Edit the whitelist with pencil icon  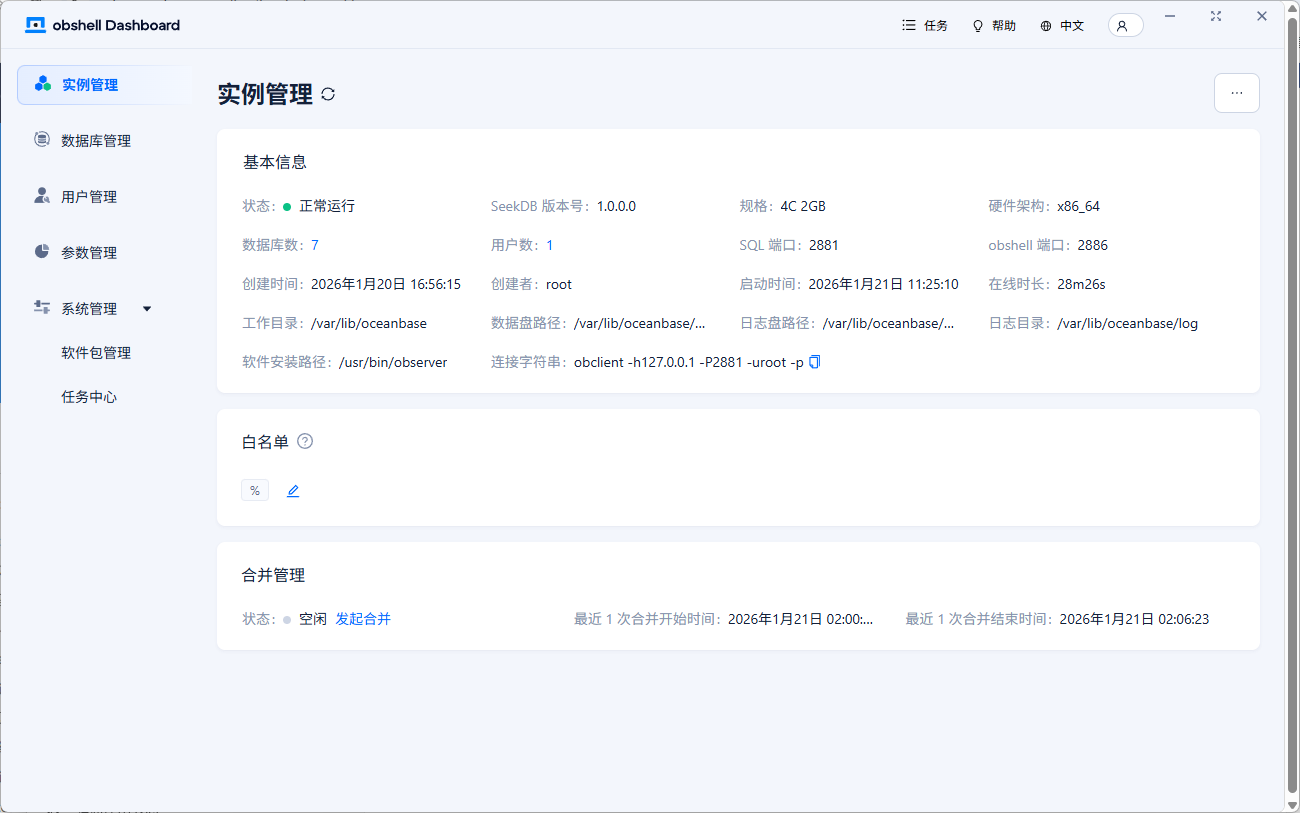[293, 491]
